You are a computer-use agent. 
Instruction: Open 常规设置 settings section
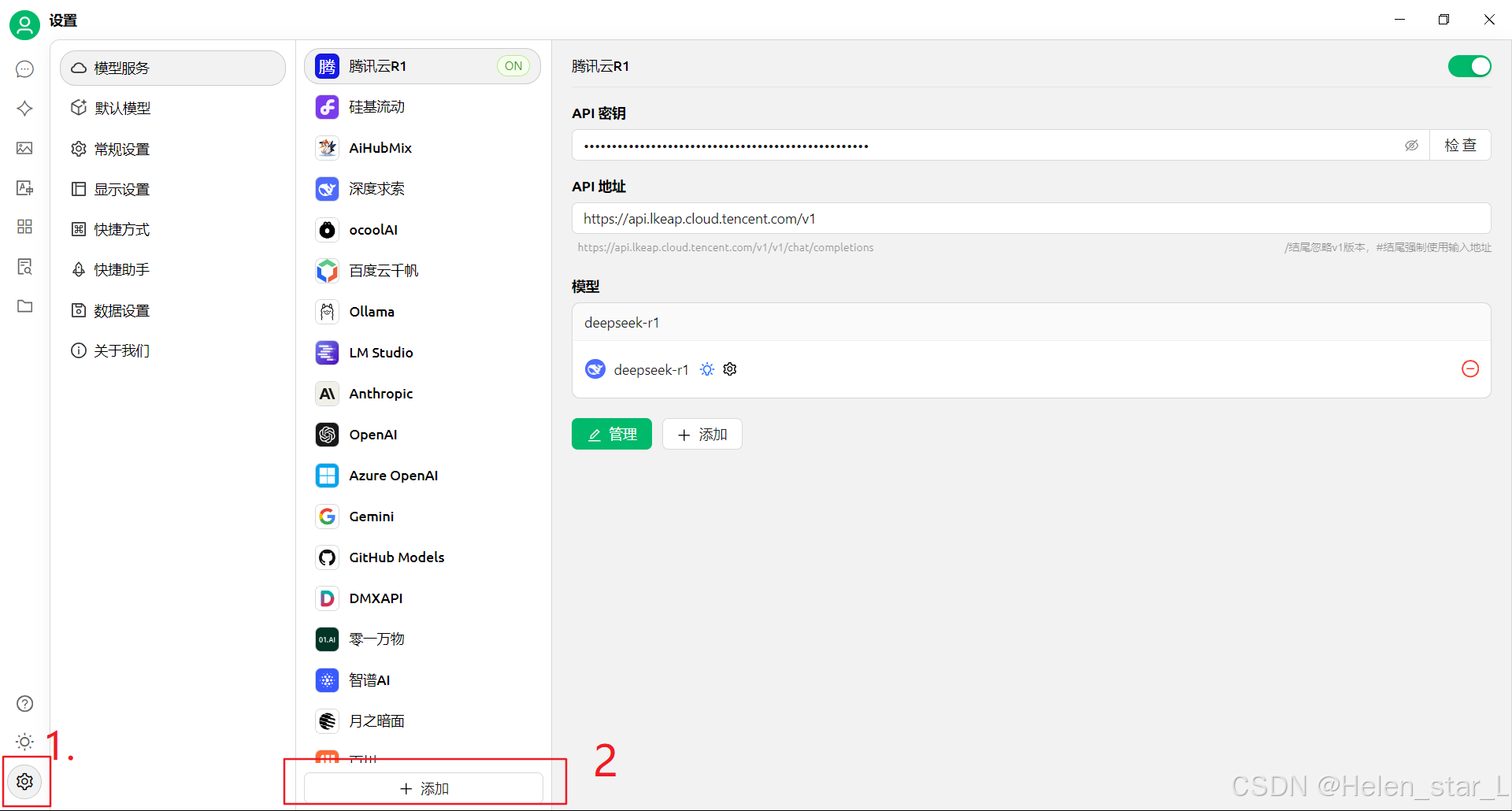tap(172, 149)
